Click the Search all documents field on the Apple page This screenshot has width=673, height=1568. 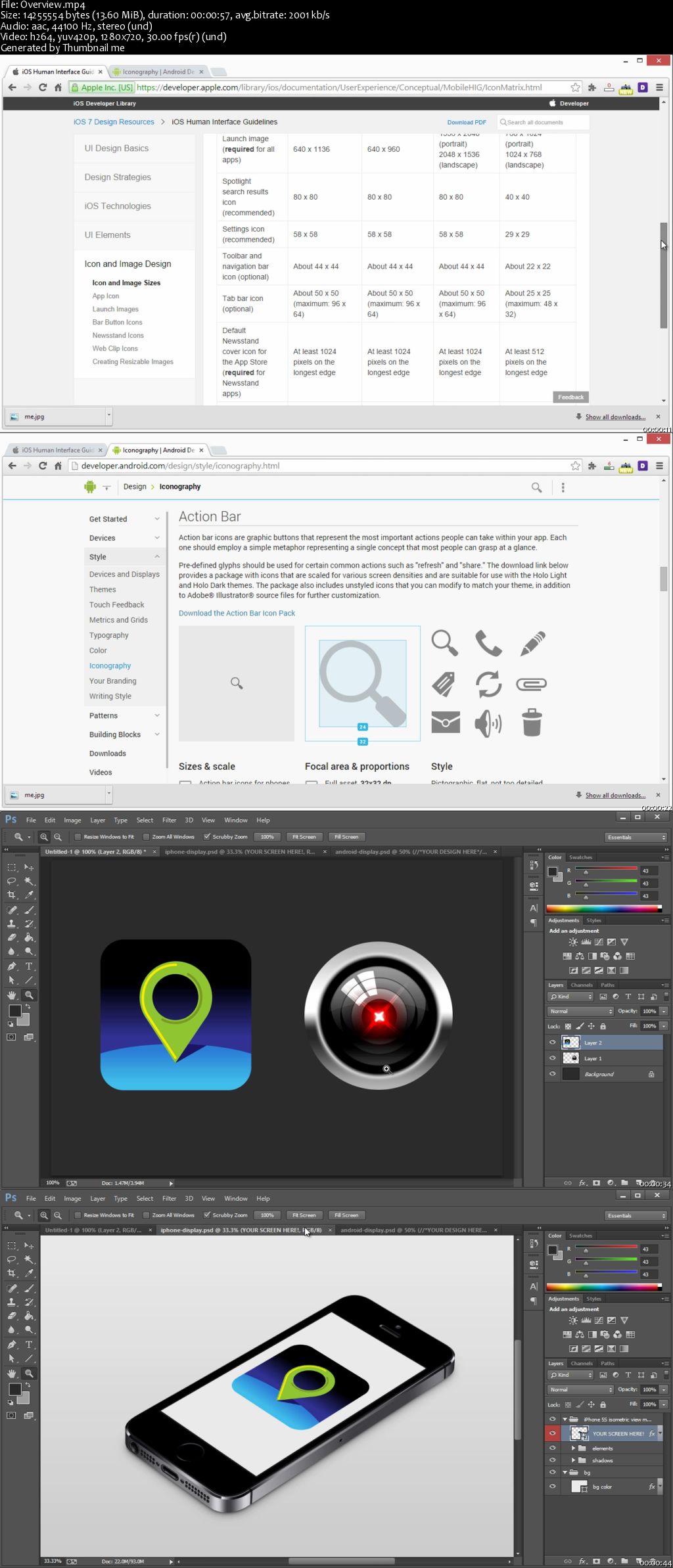[543, 122]
